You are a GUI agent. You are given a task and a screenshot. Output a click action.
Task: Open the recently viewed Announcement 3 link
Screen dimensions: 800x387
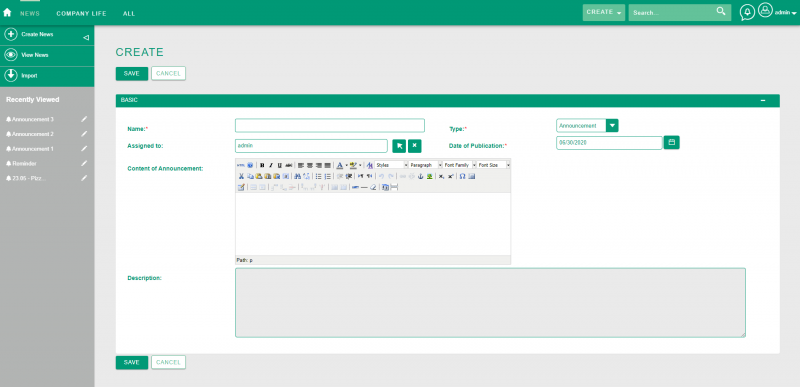pyautogui.click(x=33, y=119)
